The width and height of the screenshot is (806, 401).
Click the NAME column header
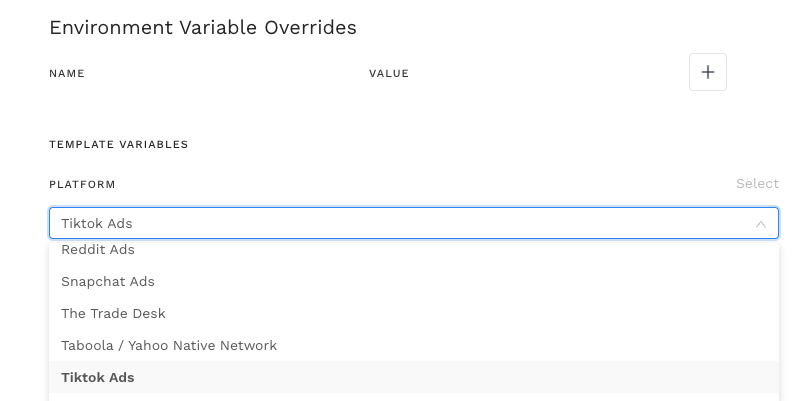click(x=67, y=74)
